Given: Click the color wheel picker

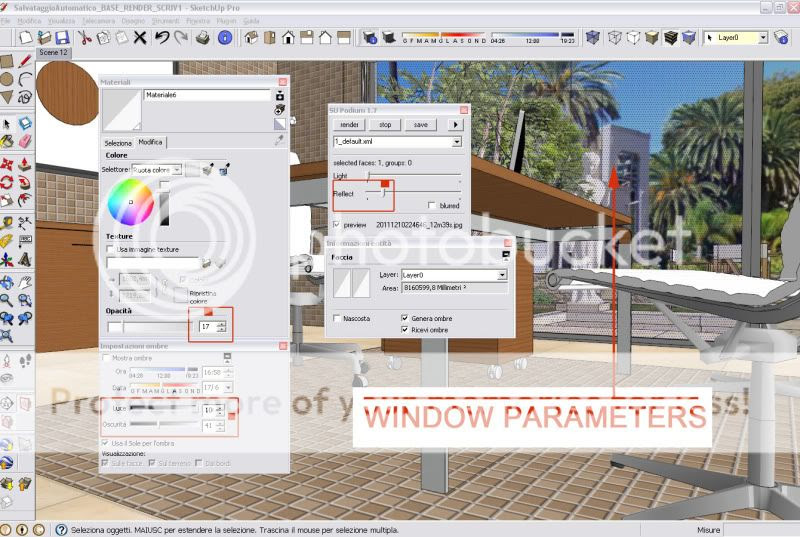Looking at the screenshot, I should (131, 202).
